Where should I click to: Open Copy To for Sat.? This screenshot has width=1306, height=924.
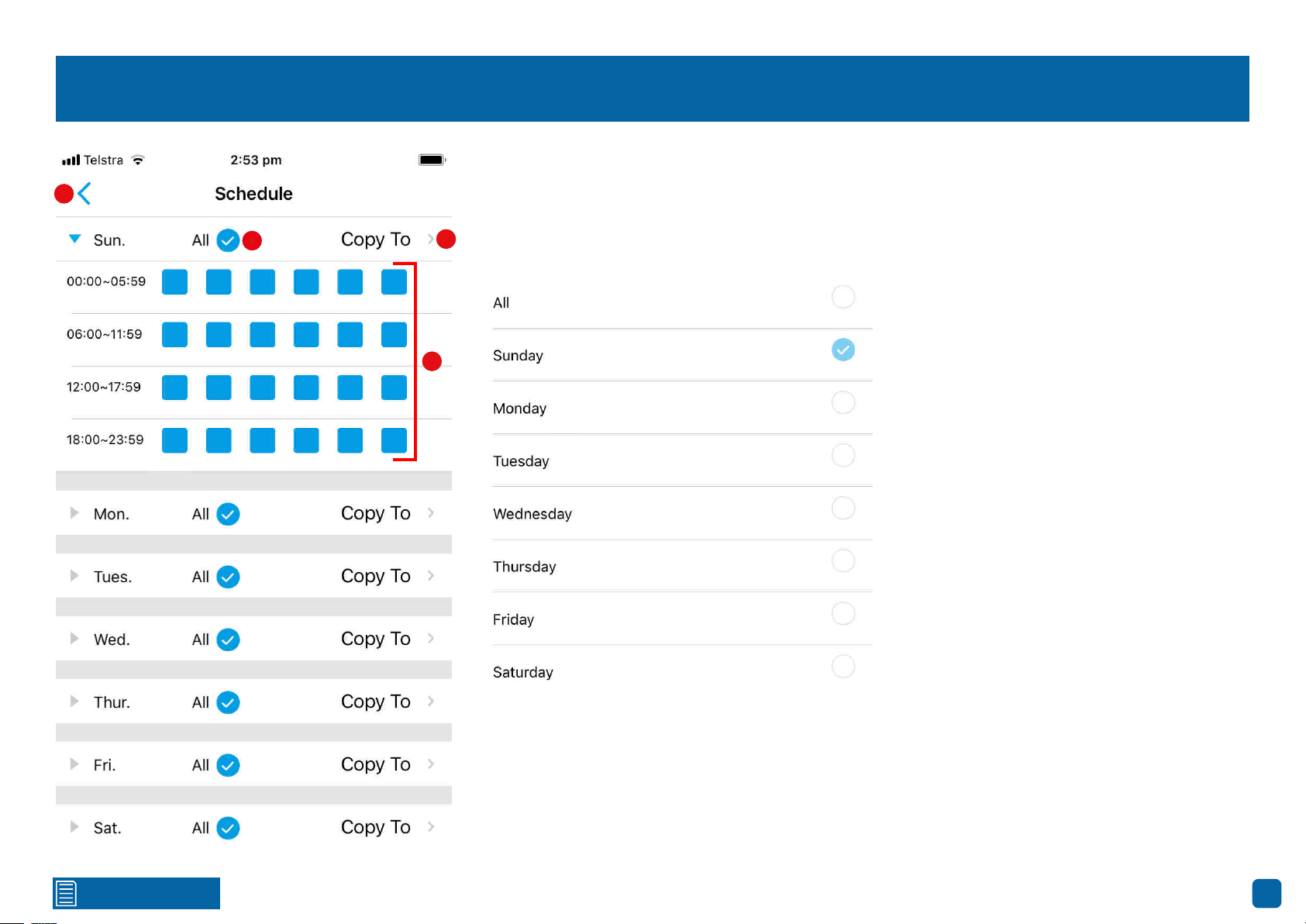(376, 827)
